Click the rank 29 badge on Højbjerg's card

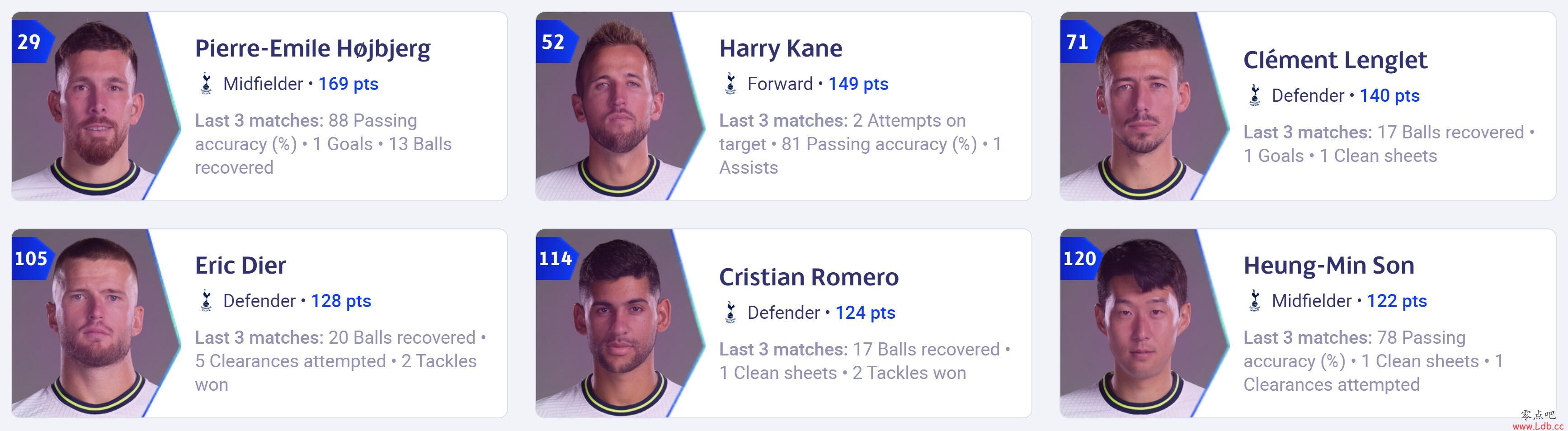(x=30, y=42)
